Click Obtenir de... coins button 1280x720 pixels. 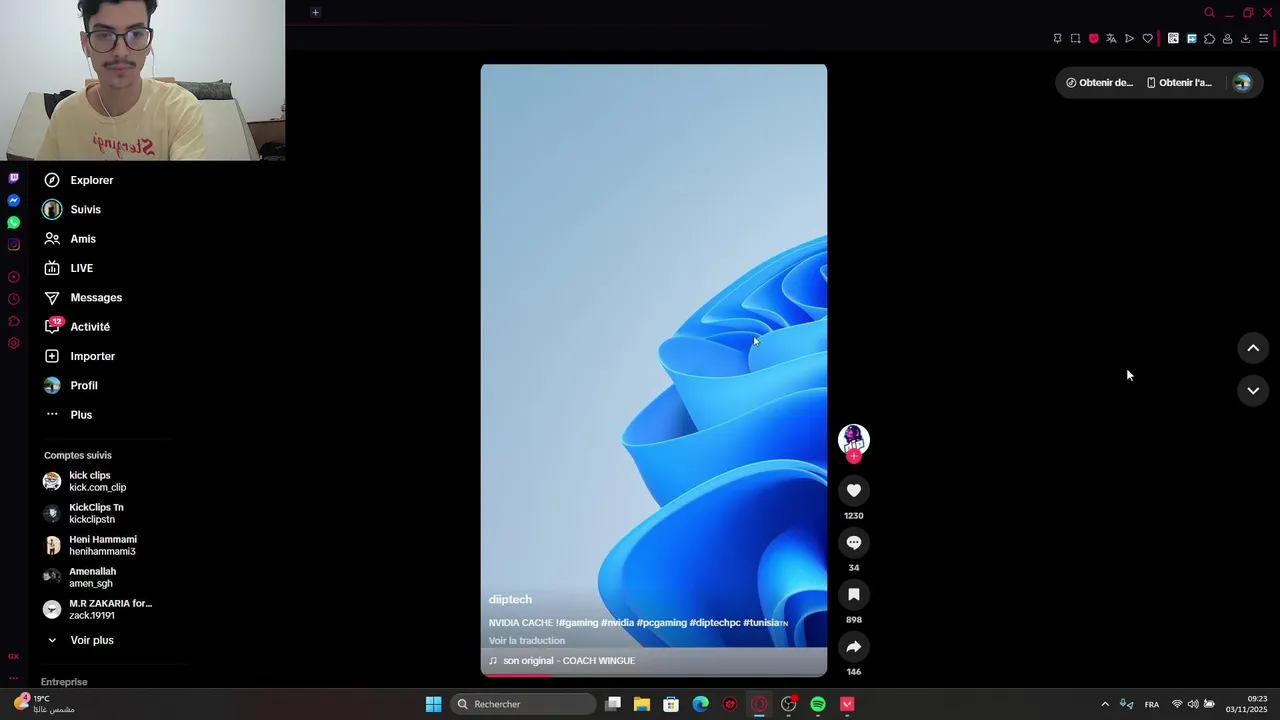pyautogui.click(x=1099, y=83)
